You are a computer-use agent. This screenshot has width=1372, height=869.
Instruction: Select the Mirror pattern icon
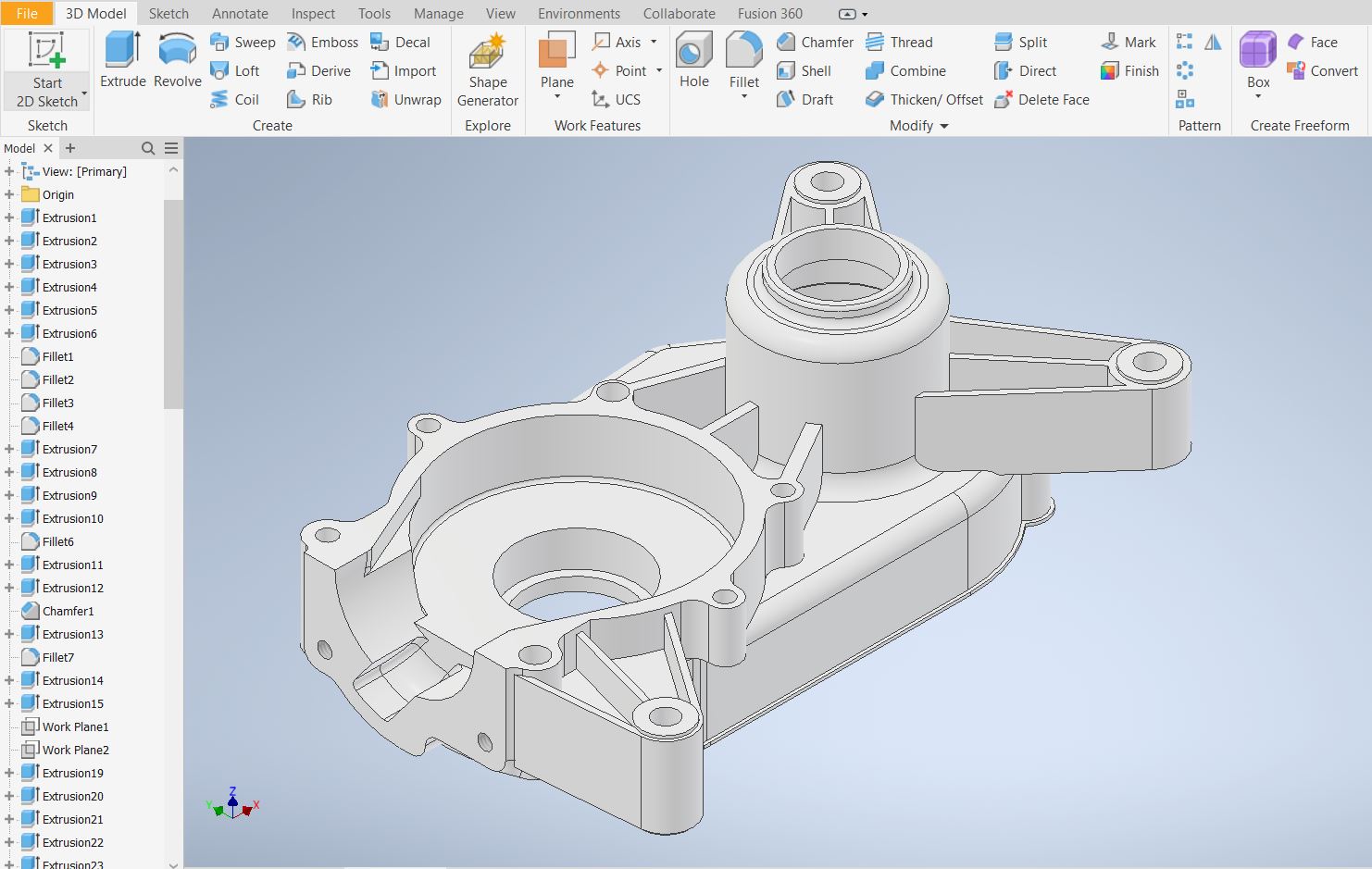point(1213,43)
